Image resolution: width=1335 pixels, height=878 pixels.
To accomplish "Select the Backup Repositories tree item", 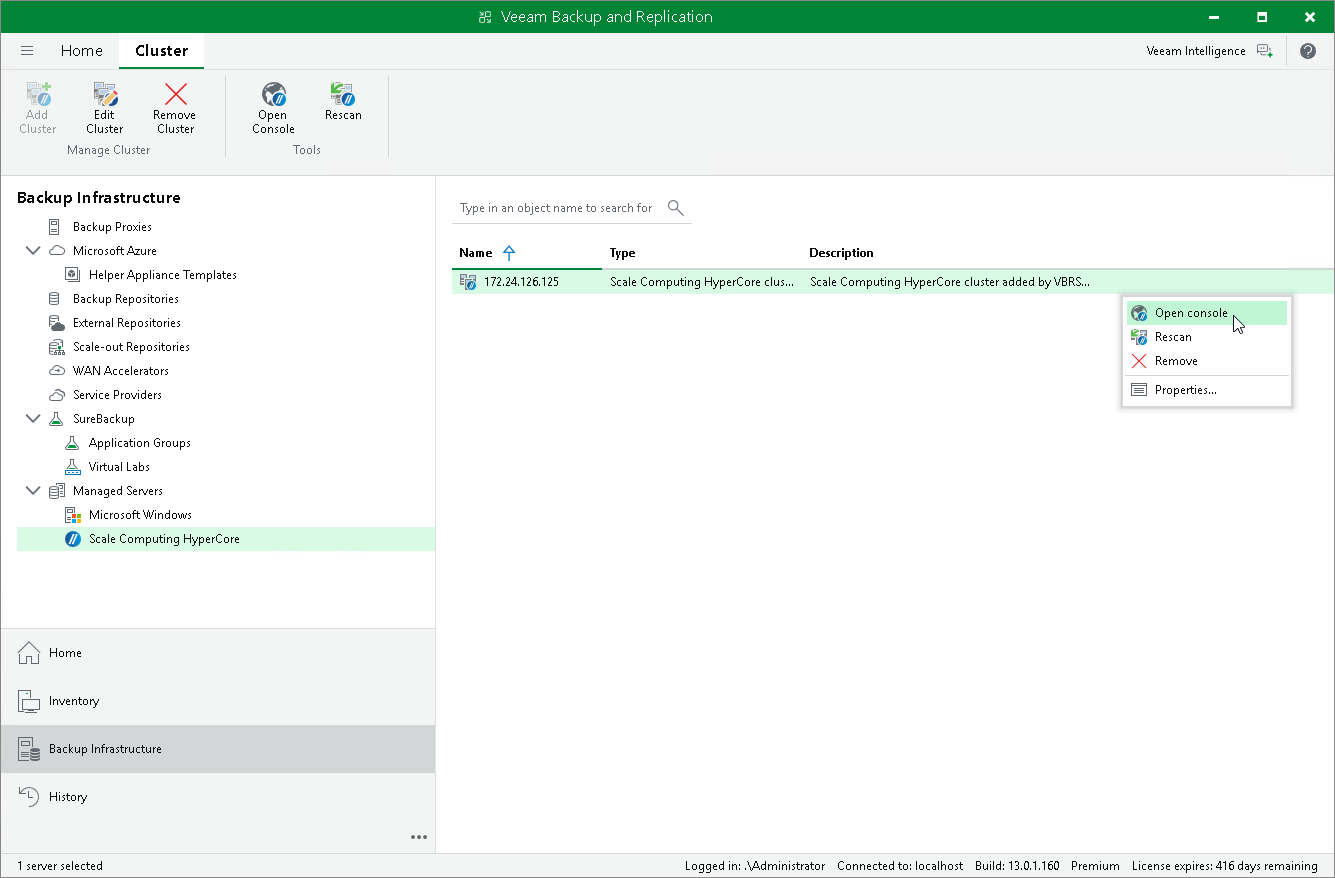I will (126, 299).
